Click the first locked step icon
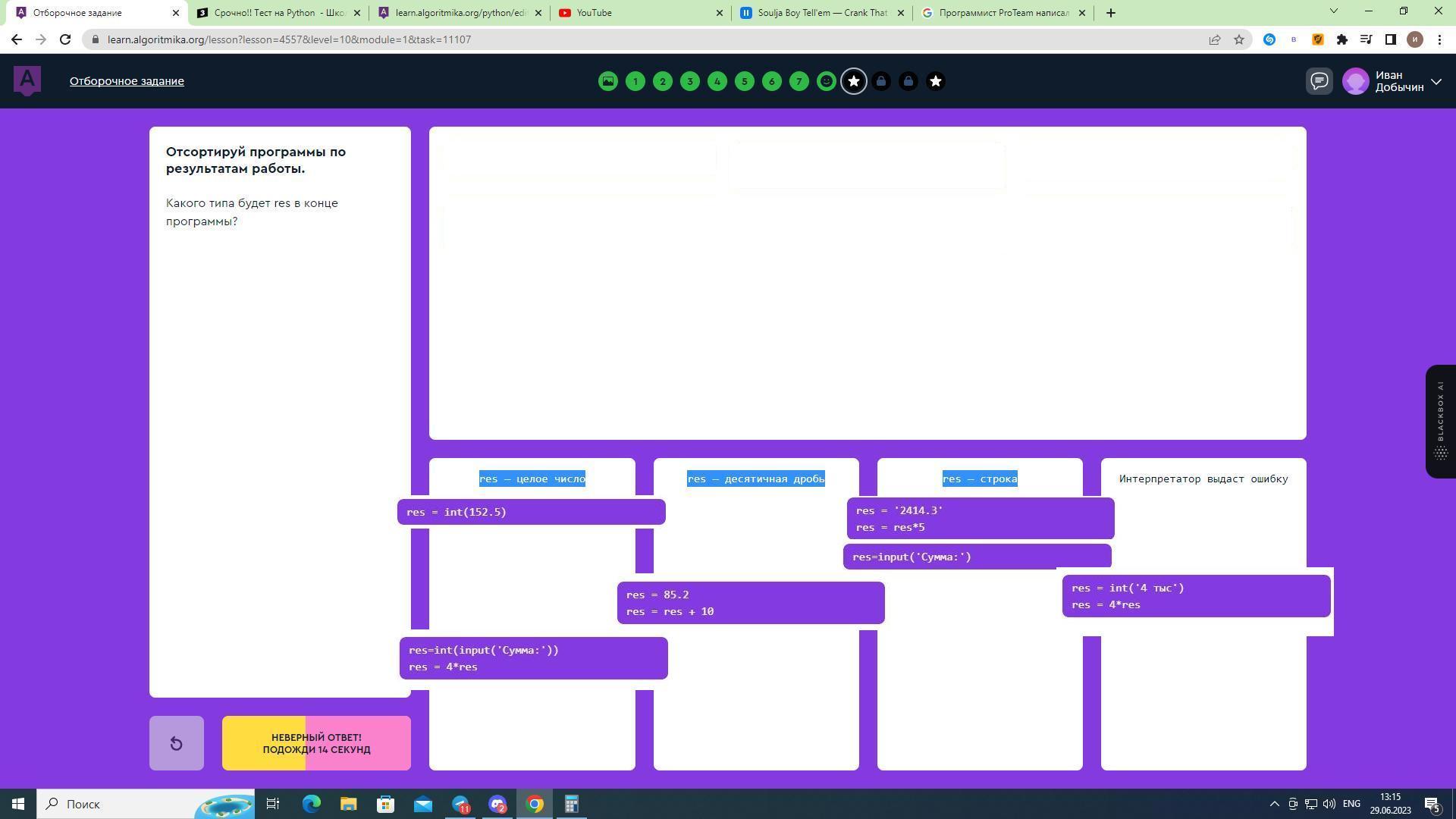Screen dimensions: 1456x819 click(x=881, y=81)
